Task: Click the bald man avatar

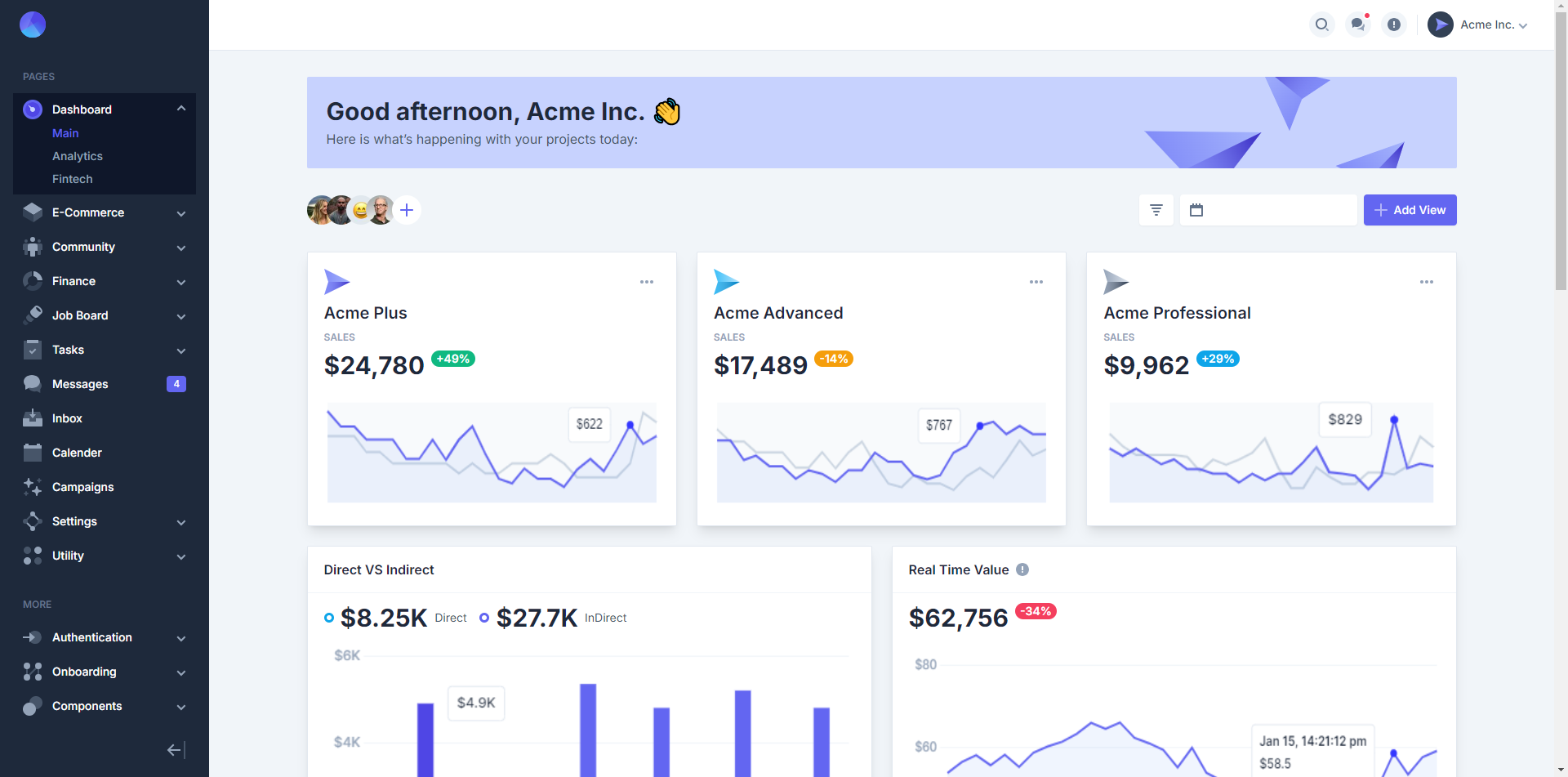Action: pyautogui.click(x=381, y=210)
